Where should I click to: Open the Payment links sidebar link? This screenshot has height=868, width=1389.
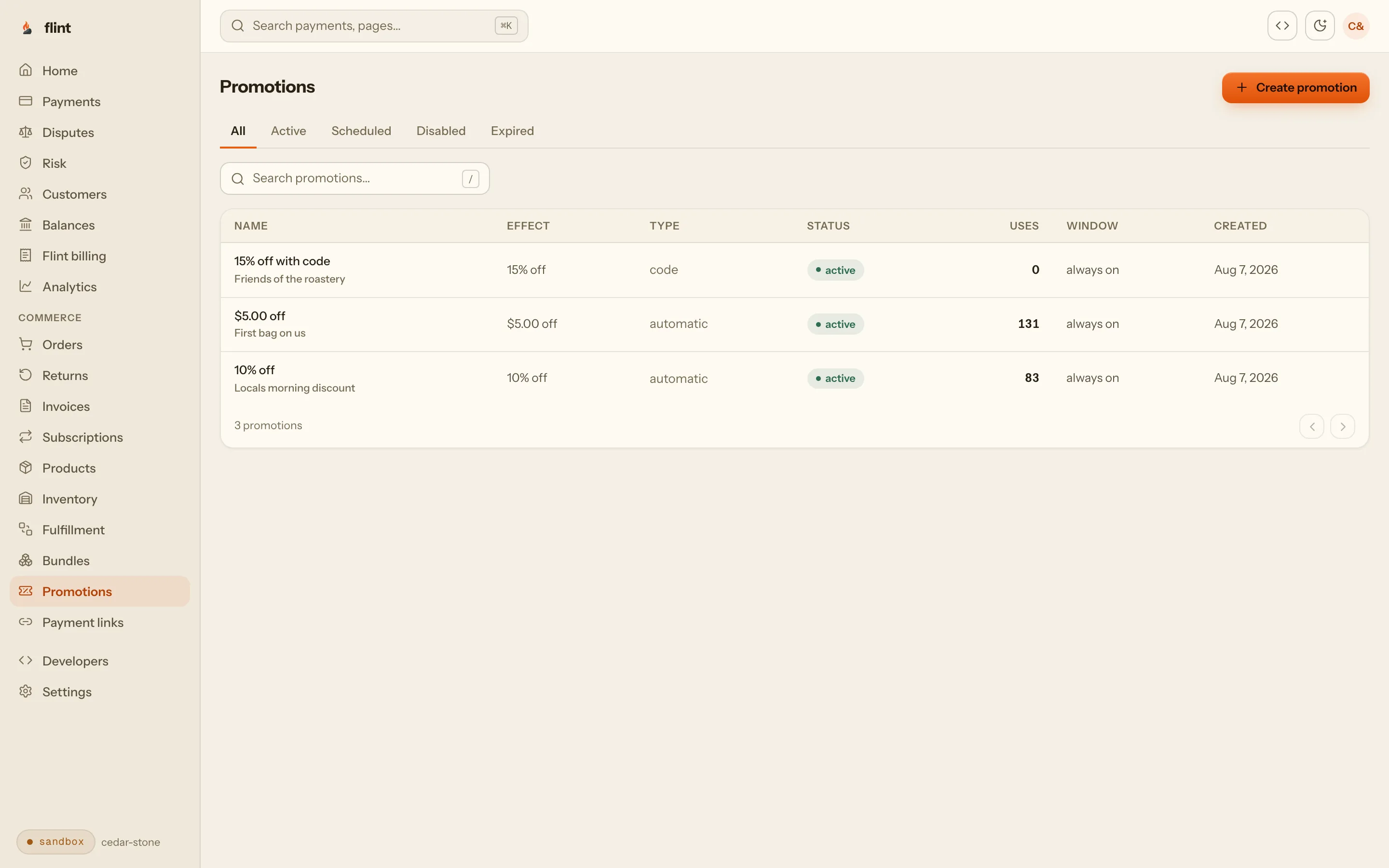coord(100,622)
